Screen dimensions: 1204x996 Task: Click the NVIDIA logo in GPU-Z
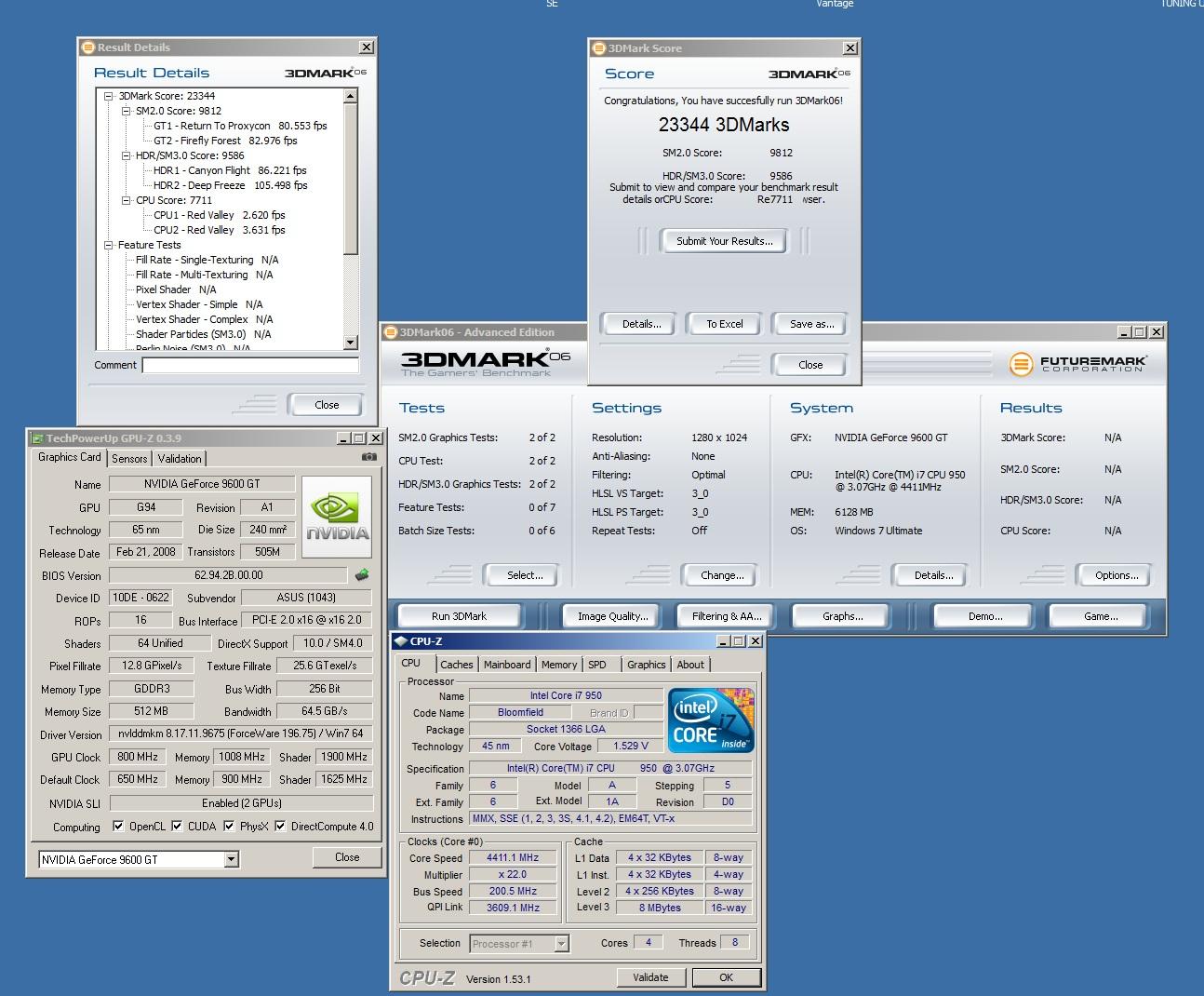338,517
